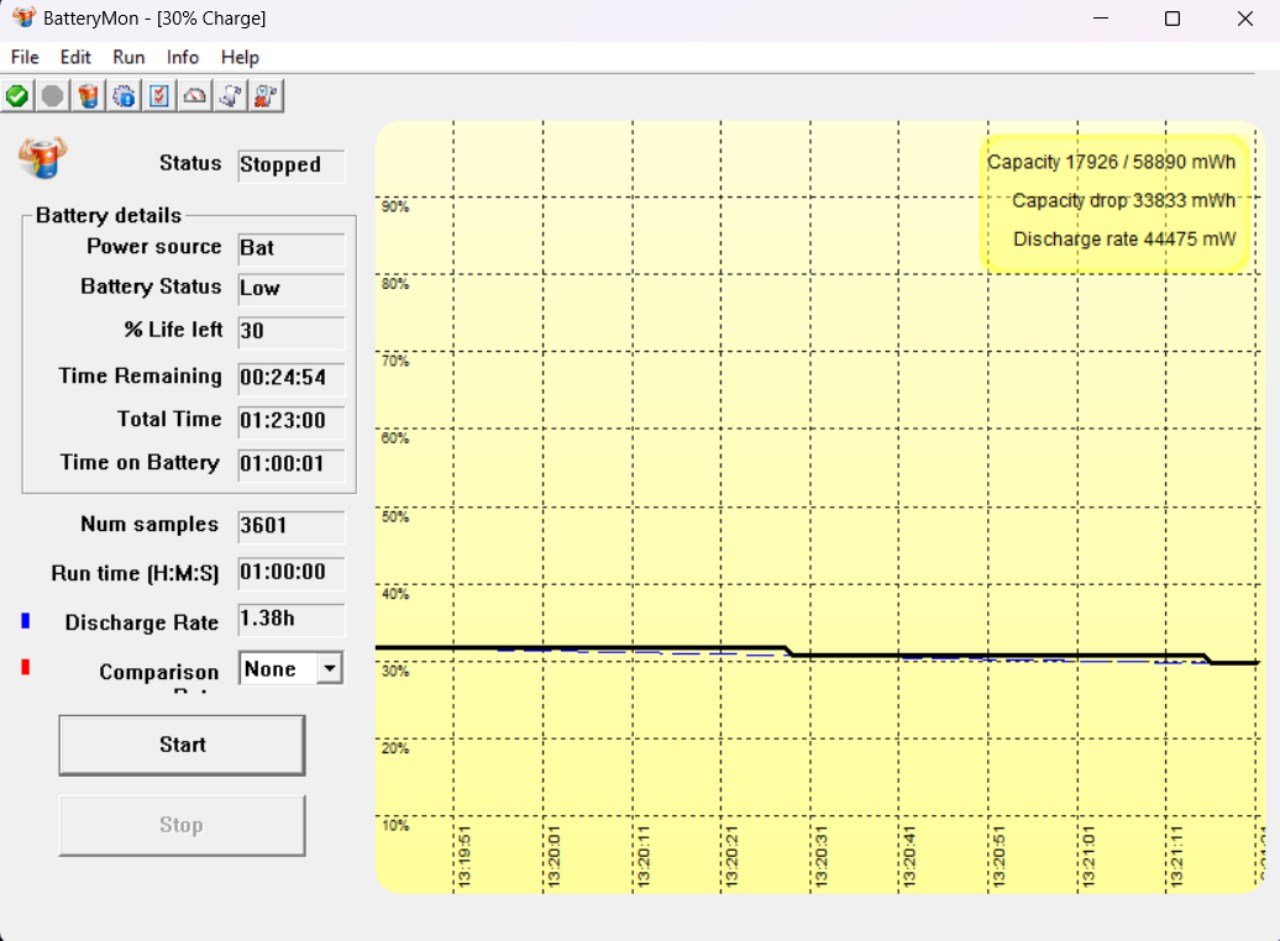The height and width of the screenshot is (941, 1280).
Task: Click the checklist configuration toolbar icon
Action: (x=160, y=96)
